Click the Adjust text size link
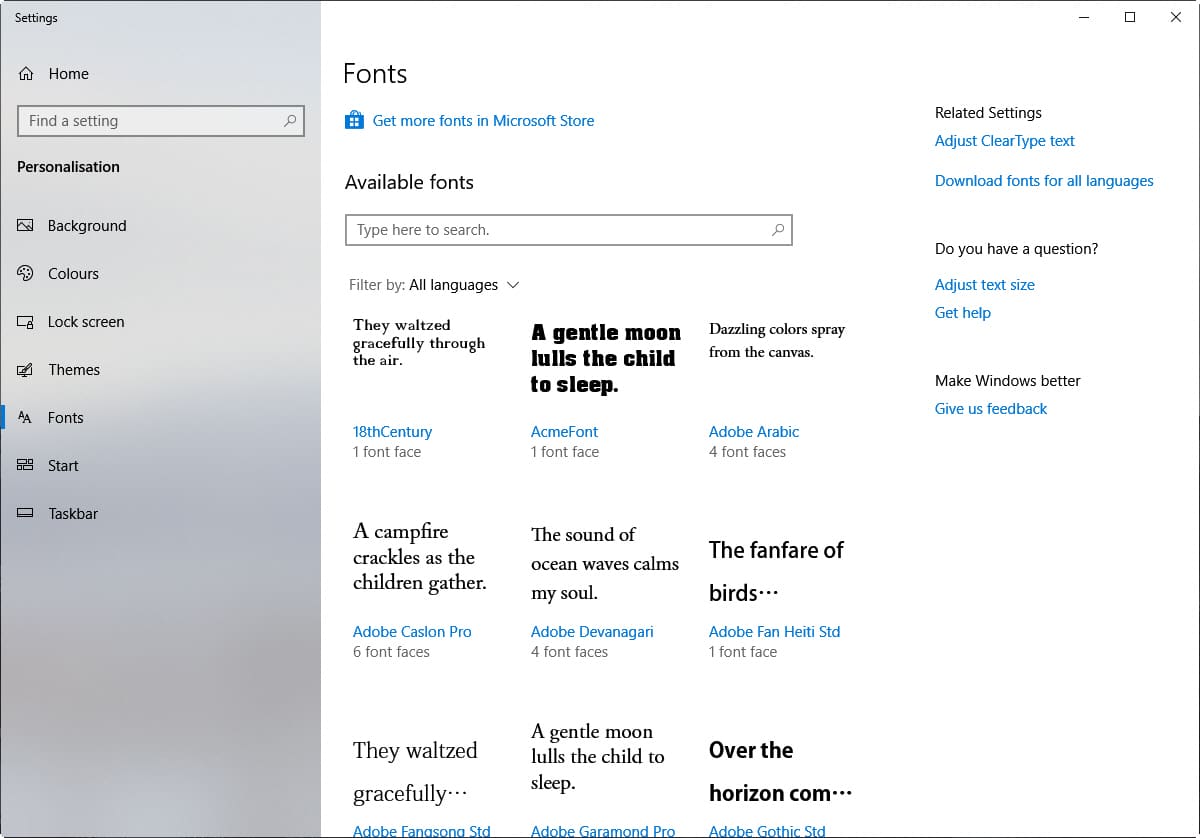Screen dimensions: 1200x838 point(984,285)
